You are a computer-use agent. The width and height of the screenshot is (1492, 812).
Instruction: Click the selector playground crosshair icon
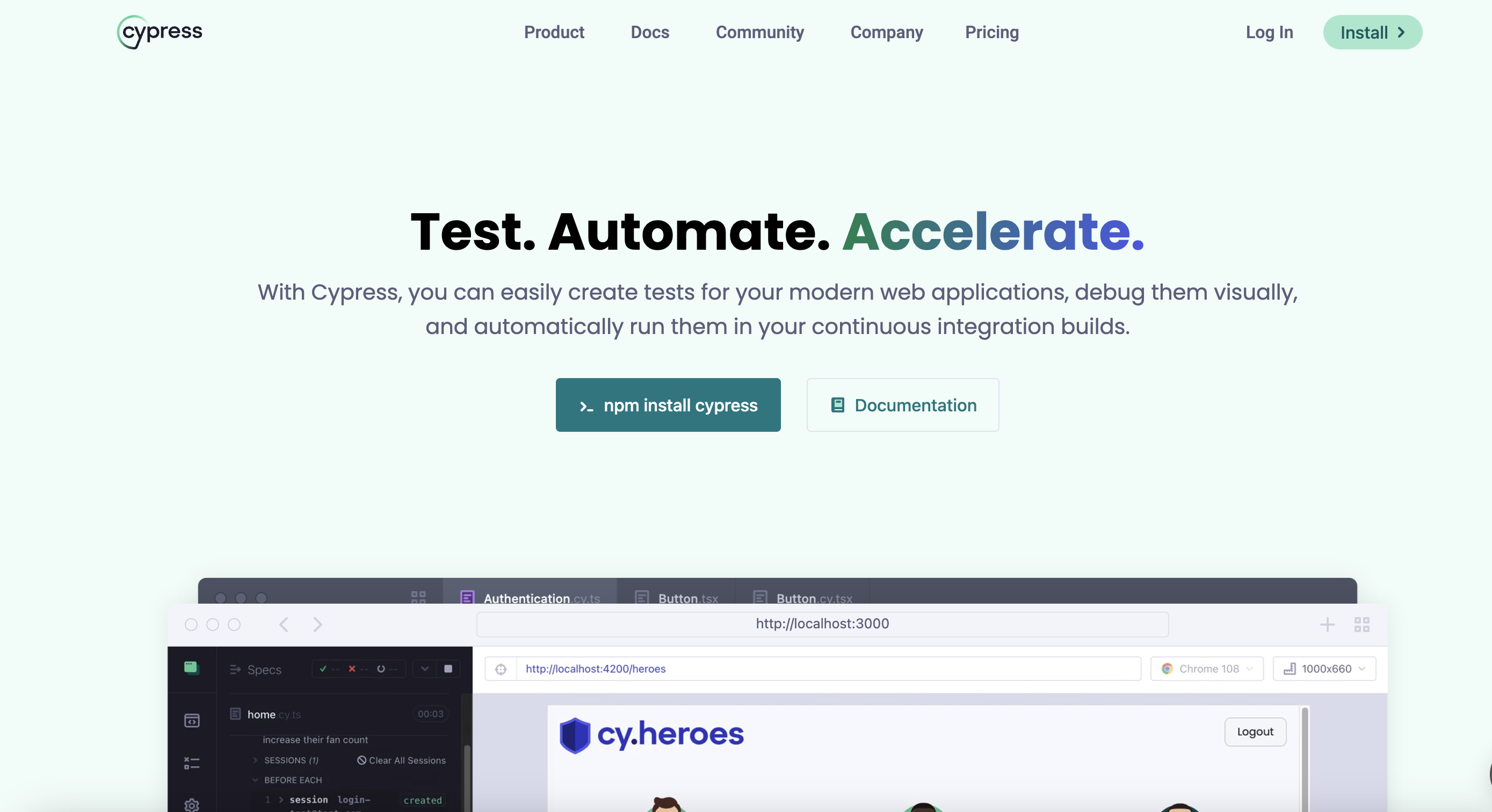(501, 669)
